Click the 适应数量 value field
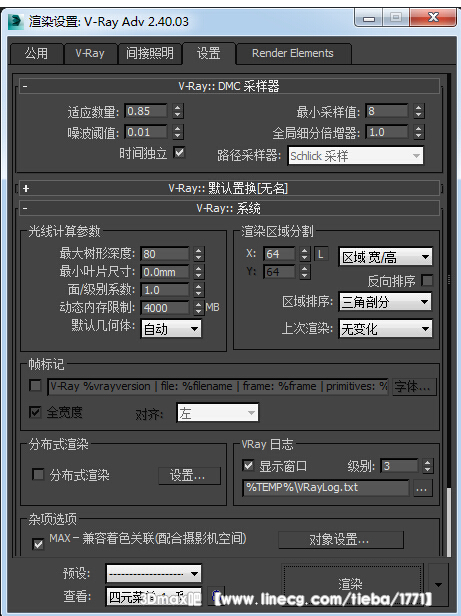The width and height of the screenshot is (461, 616). (x=146, y=111)
